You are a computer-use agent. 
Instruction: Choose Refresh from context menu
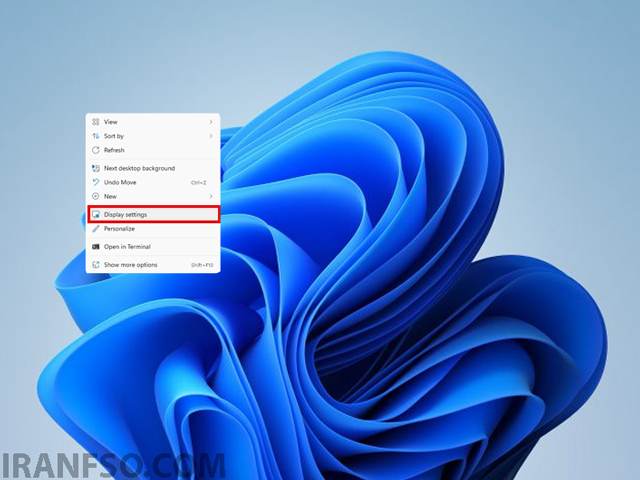click(x=153, y=150)
